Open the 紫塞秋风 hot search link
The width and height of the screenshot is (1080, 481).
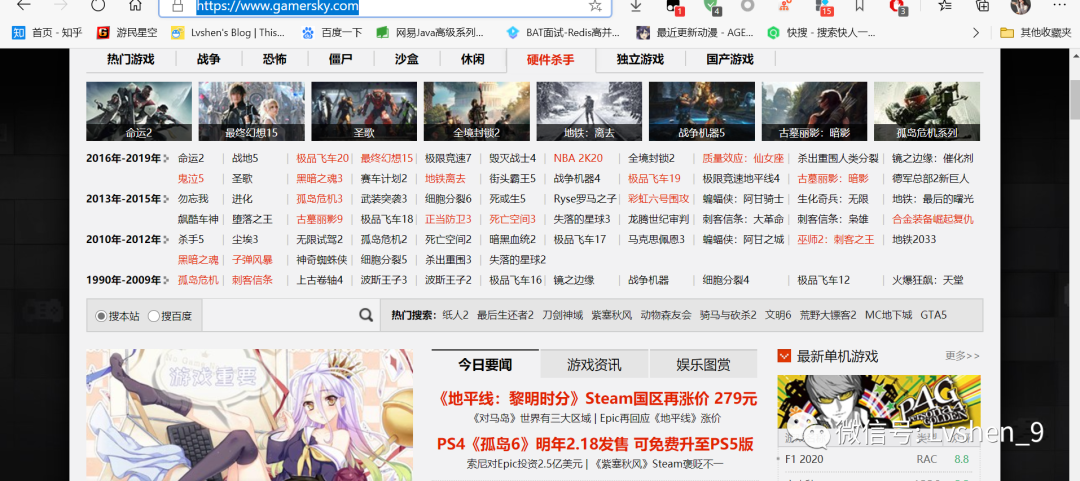point(612,316)
